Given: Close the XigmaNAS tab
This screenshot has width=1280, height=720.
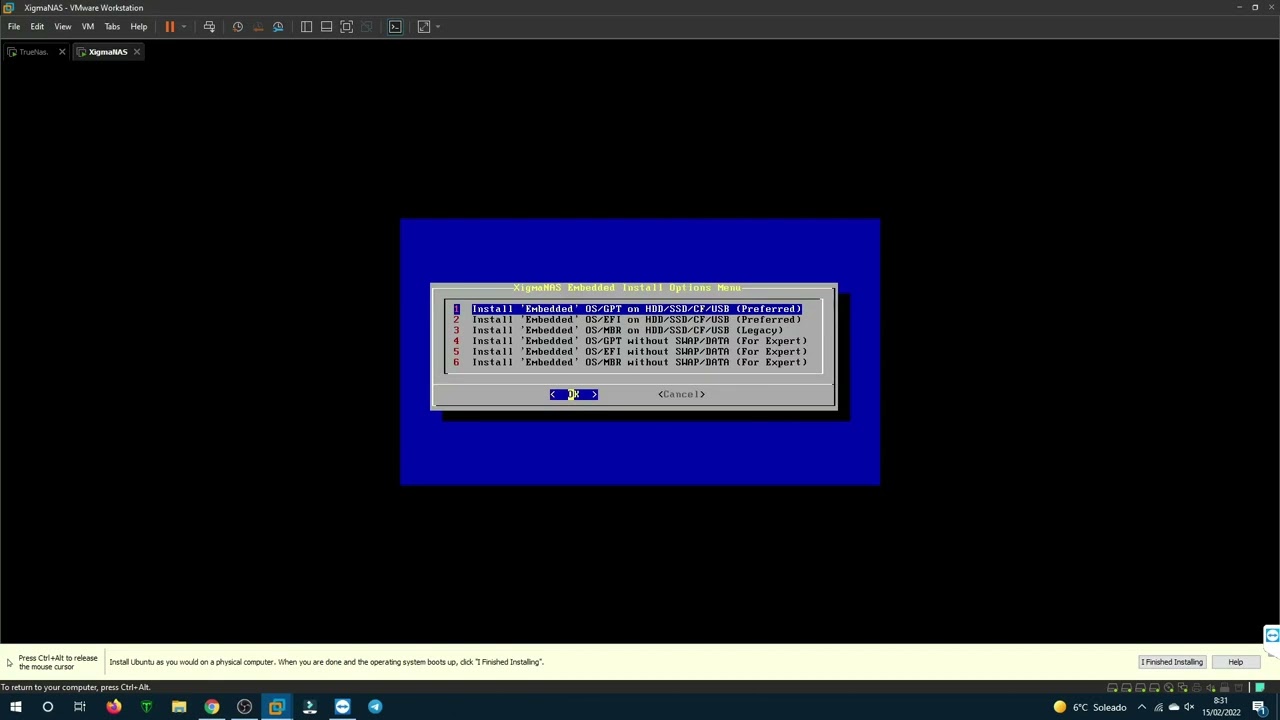Looking at the screenshot, I should (137, 52).
